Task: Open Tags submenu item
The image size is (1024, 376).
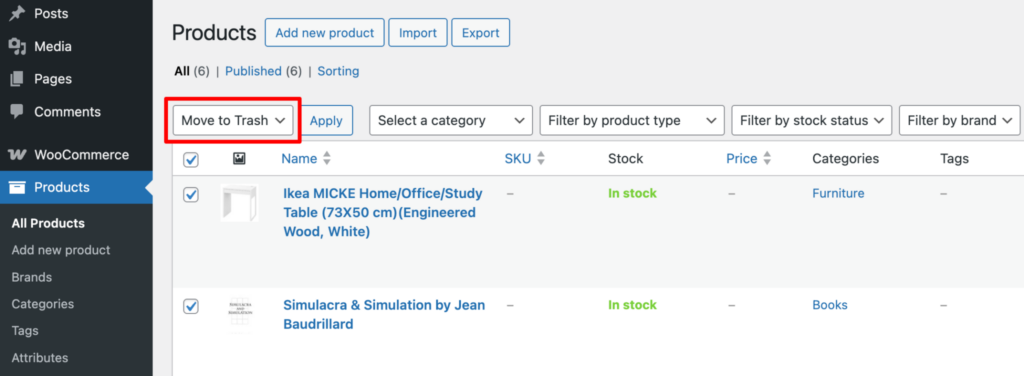Action: 25,331
